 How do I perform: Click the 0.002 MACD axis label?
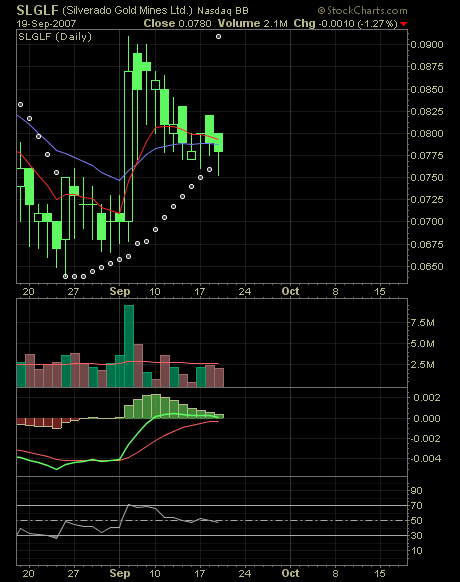tap(427, 398)
